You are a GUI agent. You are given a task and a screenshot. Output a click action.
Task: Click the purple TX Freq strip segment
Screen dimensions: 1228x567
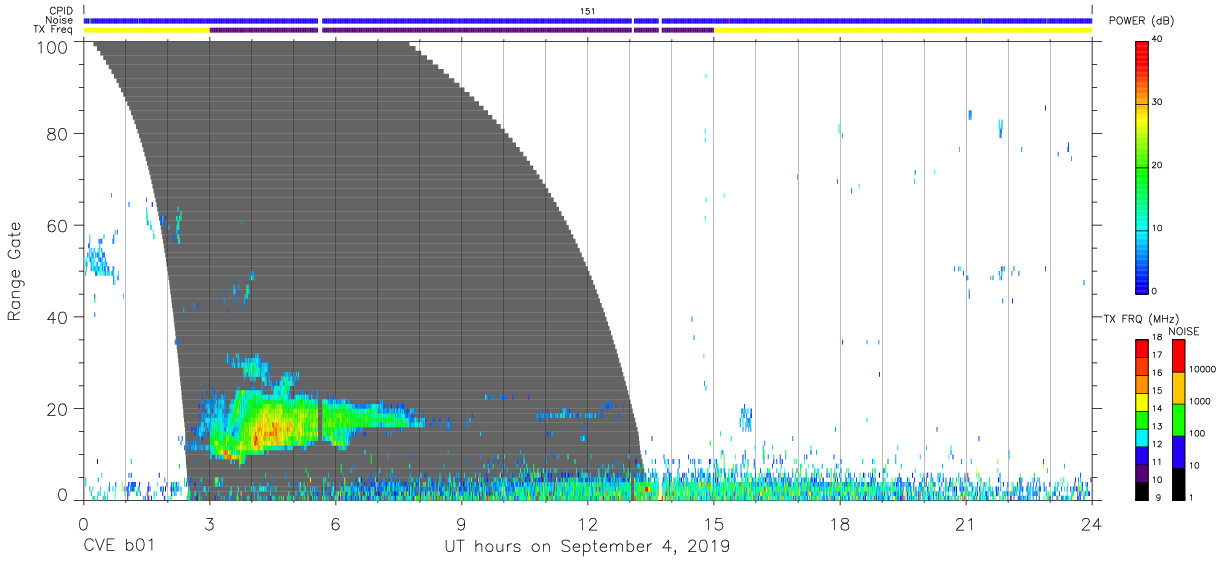click(461, 30)
